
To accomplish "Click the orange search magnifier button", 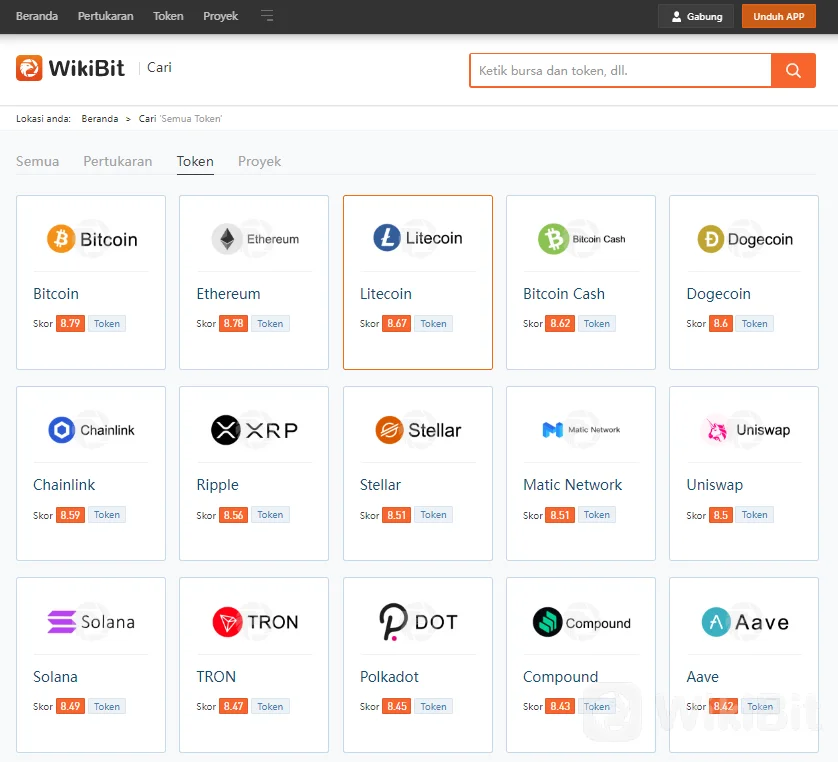I will [793, 70].
